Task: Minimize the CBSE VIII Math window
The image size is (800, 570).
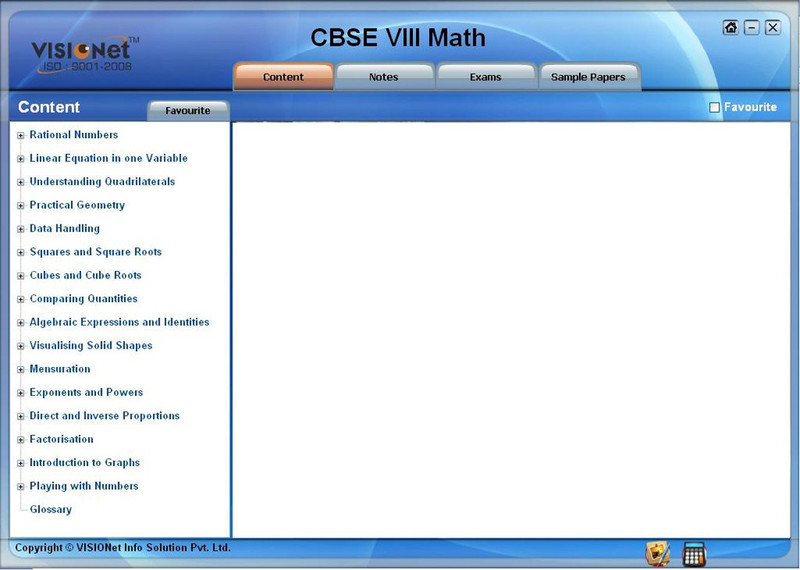Action: pyautogui.click(x=752, y=28)
